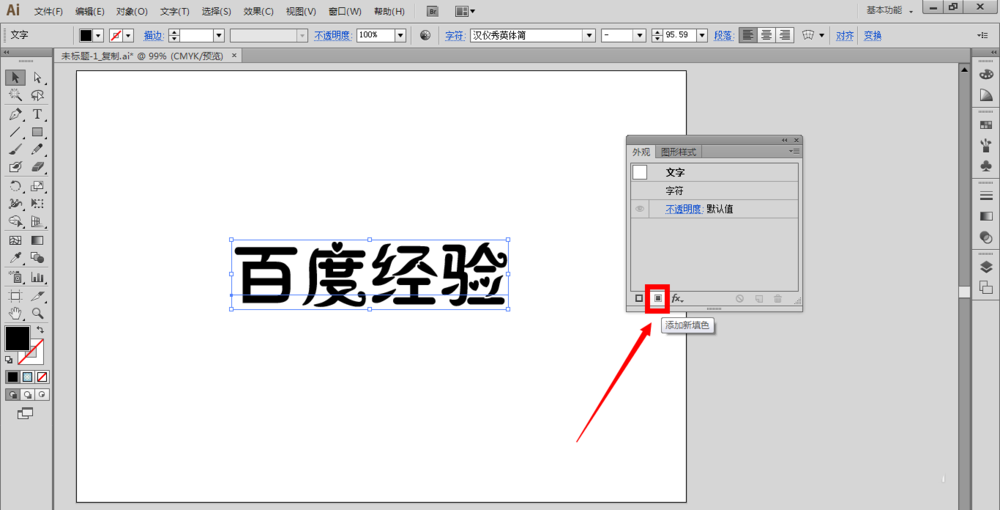Screen dimensions: 1000x510
Task: Align text right in control bar
Action: click(784, 36)
